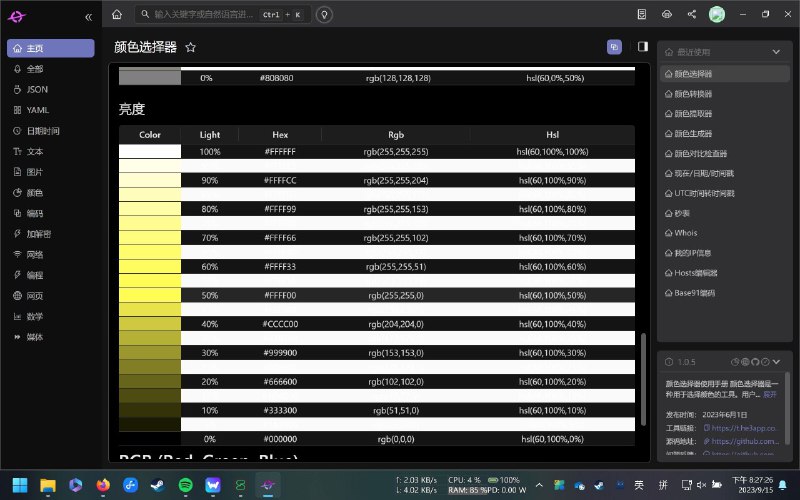Click the user avatar in title bar
Image resolution: width=800 pixels, height=500 pixels.
pos(717,15)
